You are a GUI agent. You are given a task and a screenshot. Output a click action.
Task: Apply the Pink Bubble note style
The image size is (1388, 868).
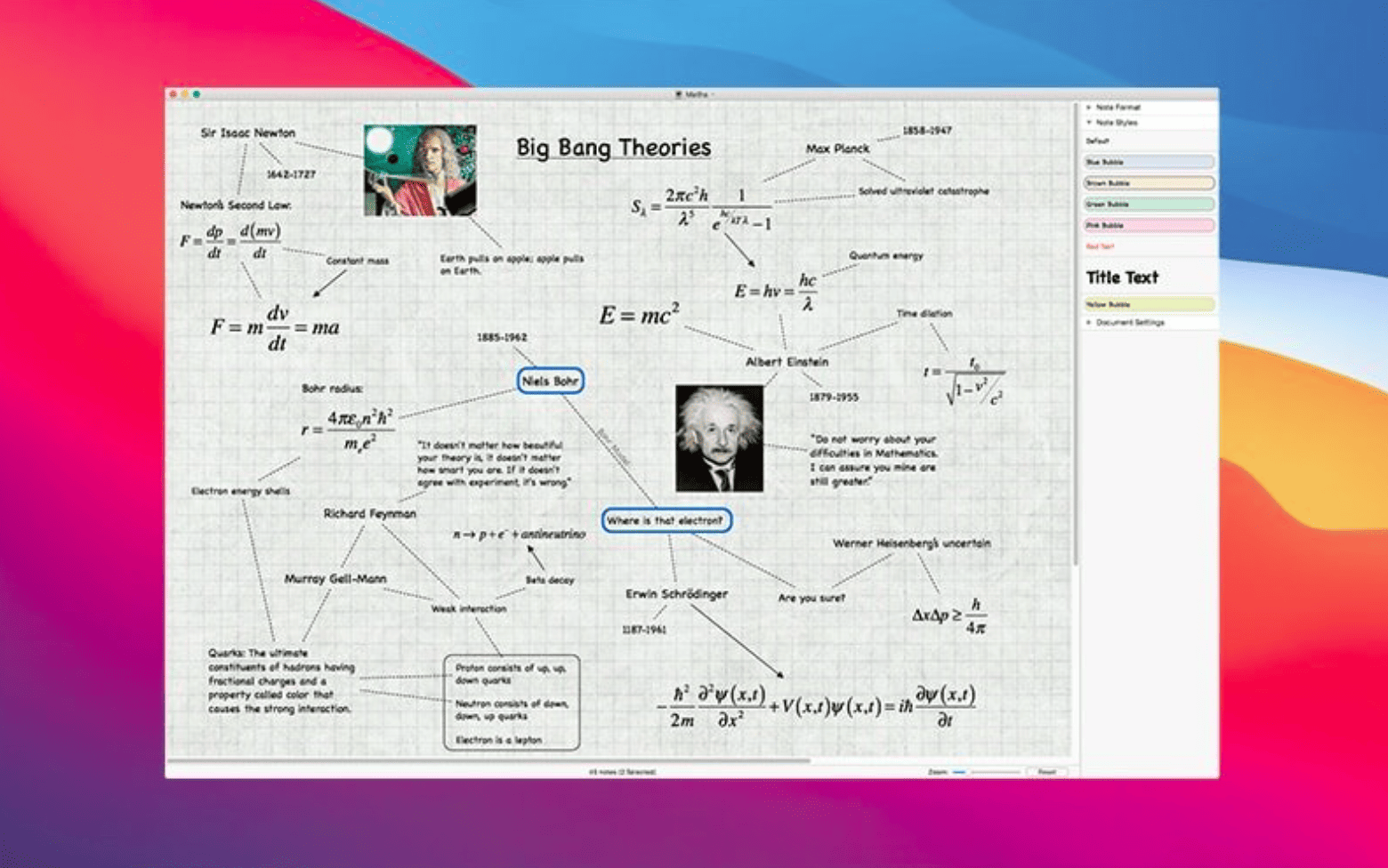[x=1150, y=226]
